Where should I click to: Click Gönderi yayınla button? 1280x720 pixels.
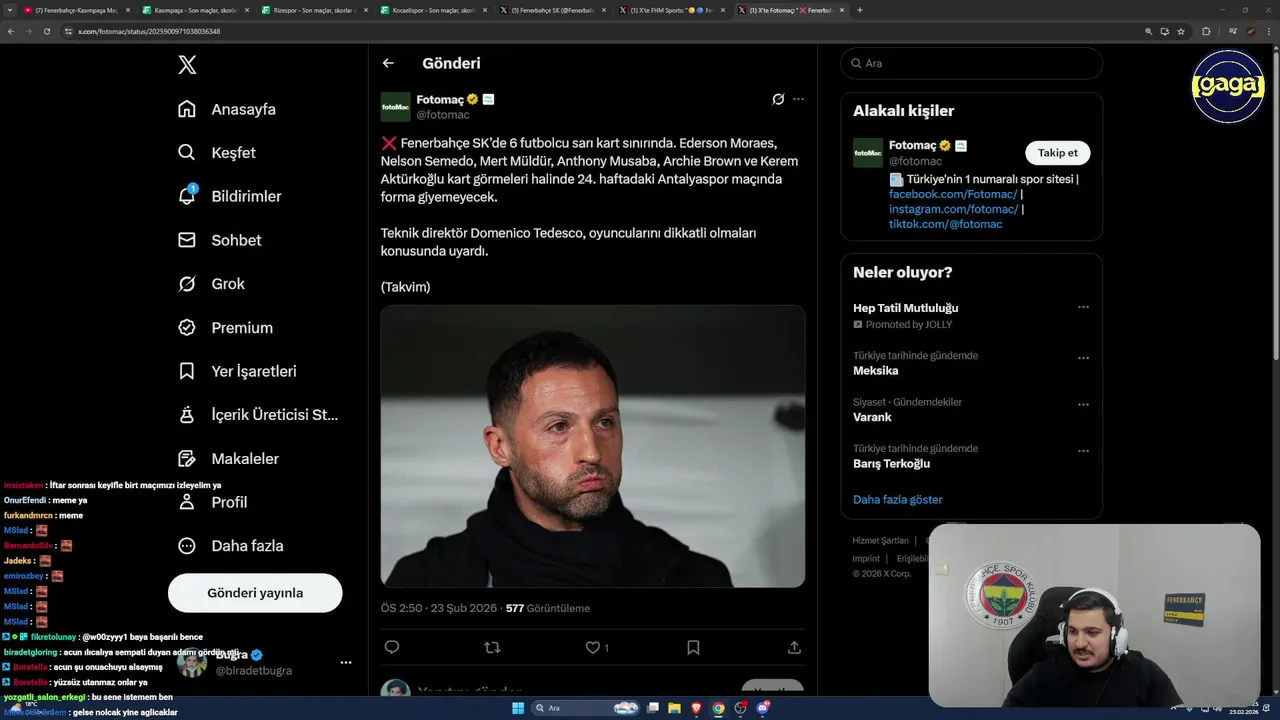[255, 593]
